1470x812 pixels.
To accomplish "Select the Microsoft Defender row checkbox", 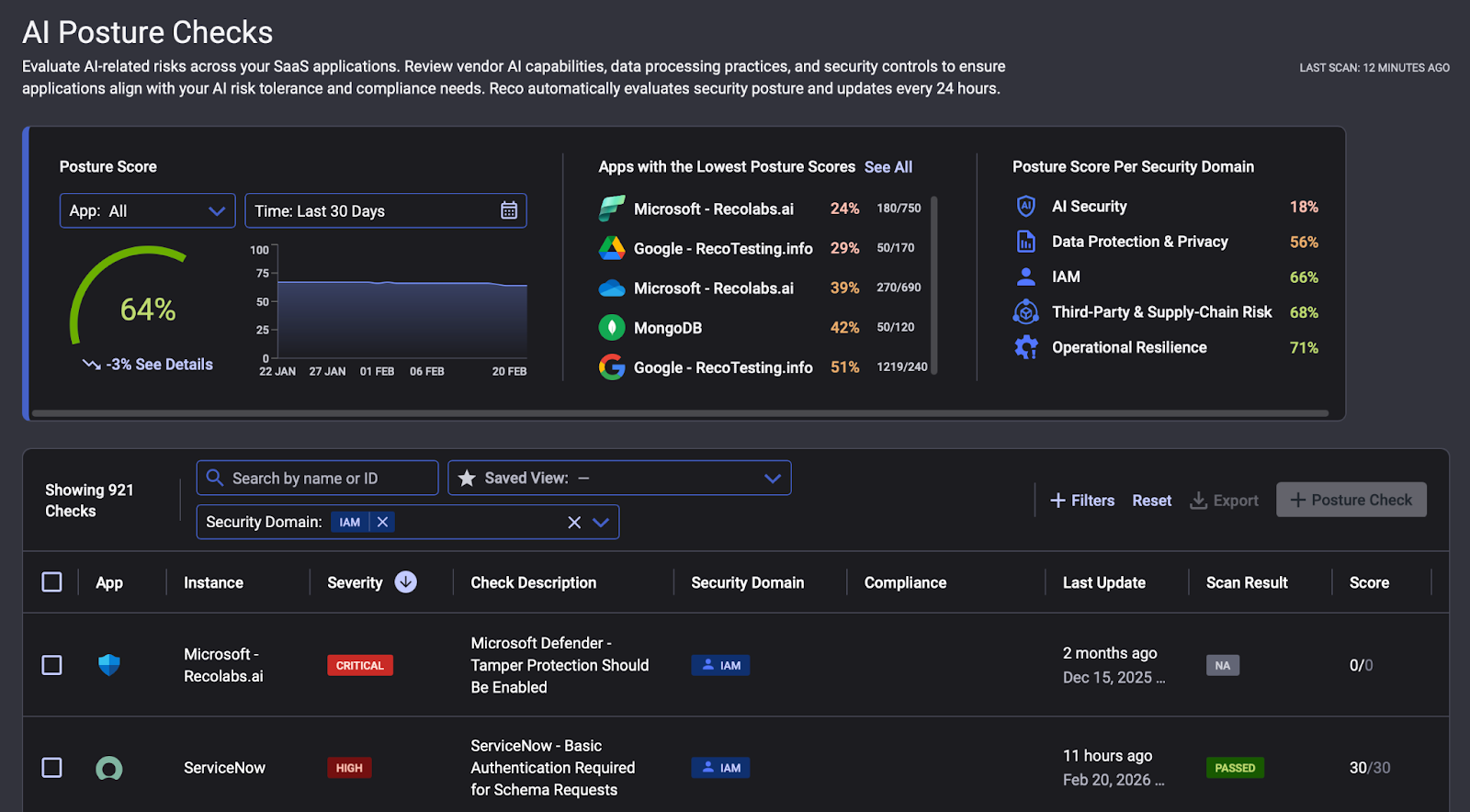I will [52, 665].
